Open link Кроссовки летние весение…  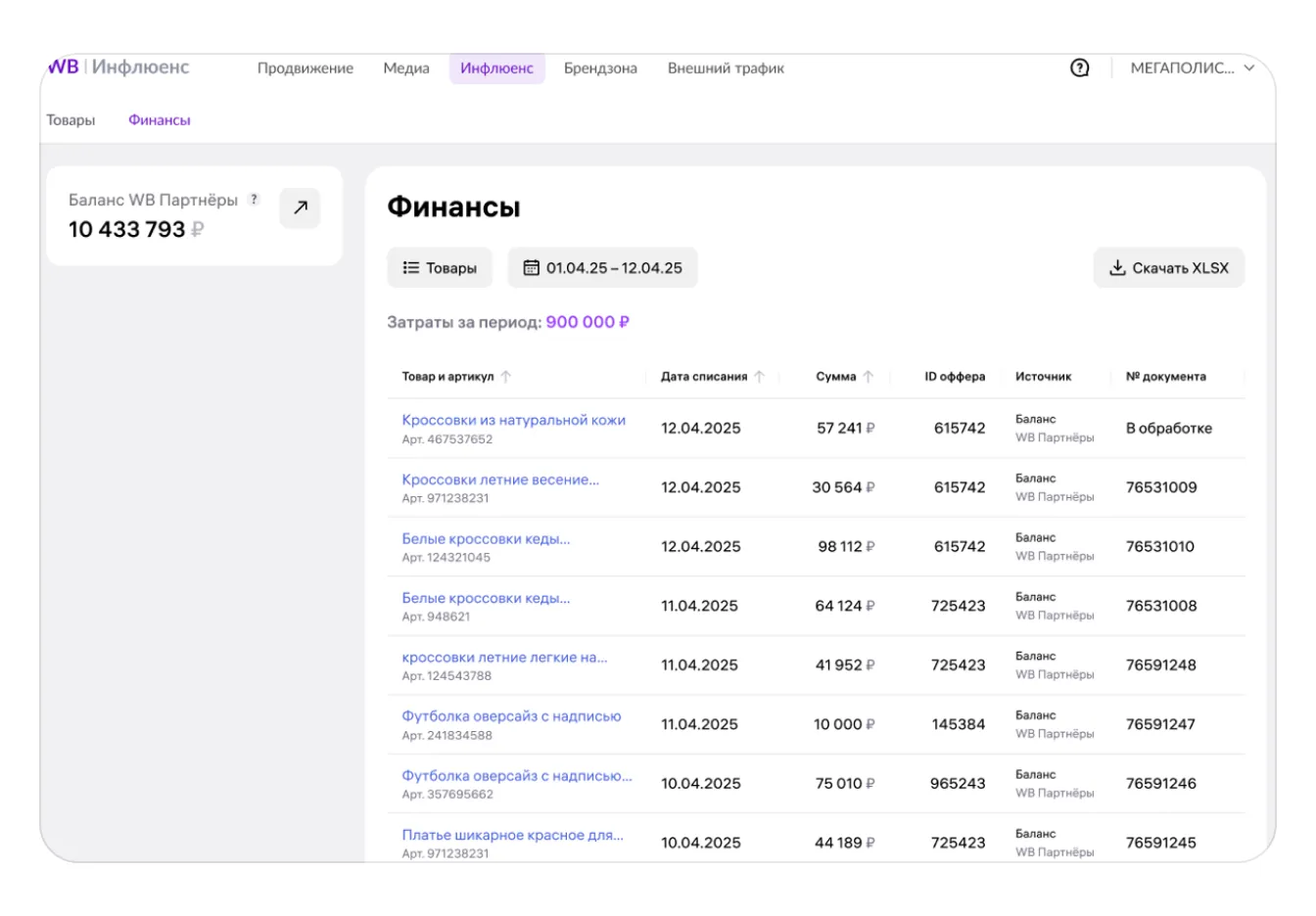(500, 479)
